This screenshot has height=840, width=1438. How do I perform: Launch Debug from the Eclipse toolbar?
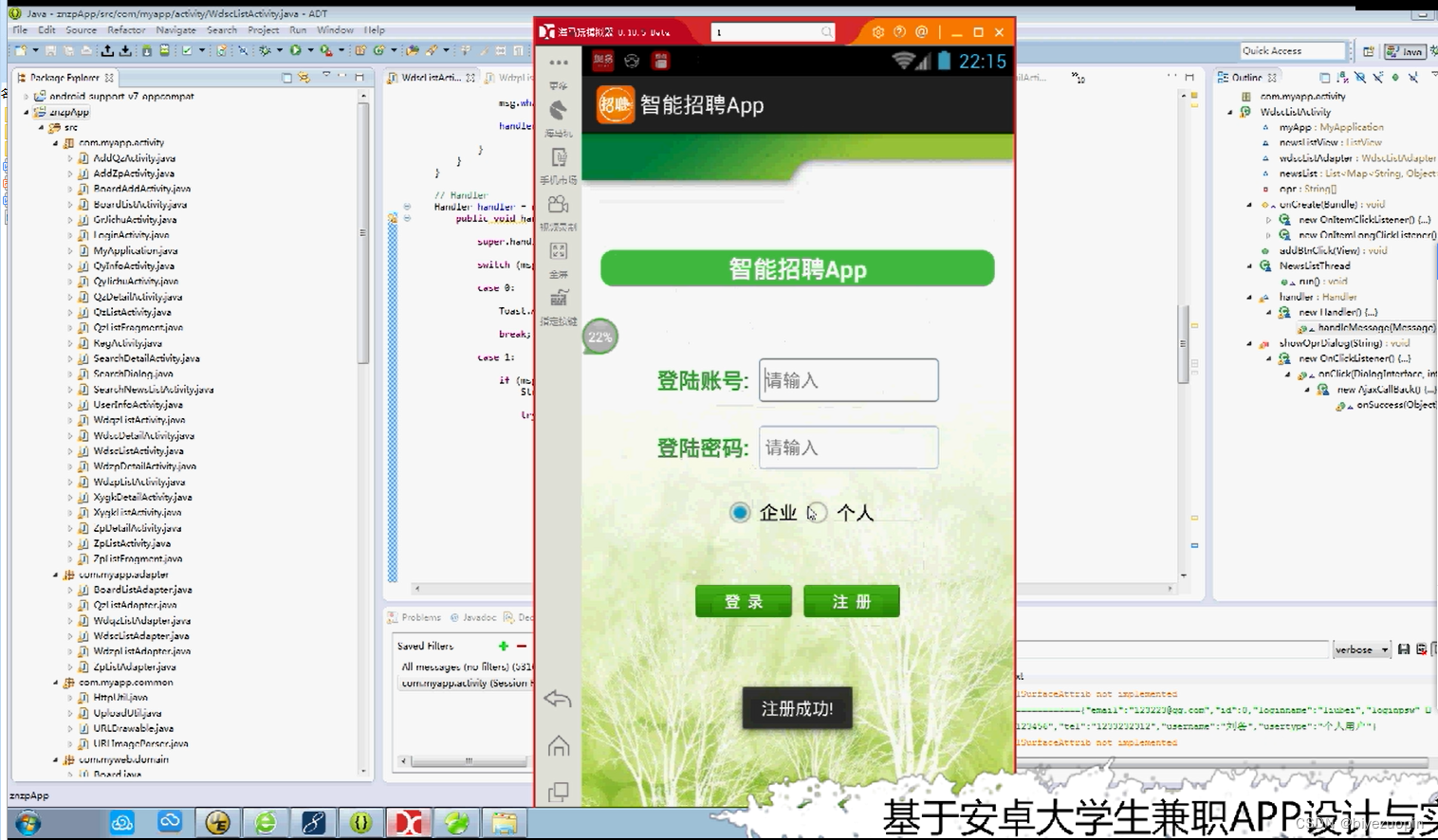pos(266,50)
